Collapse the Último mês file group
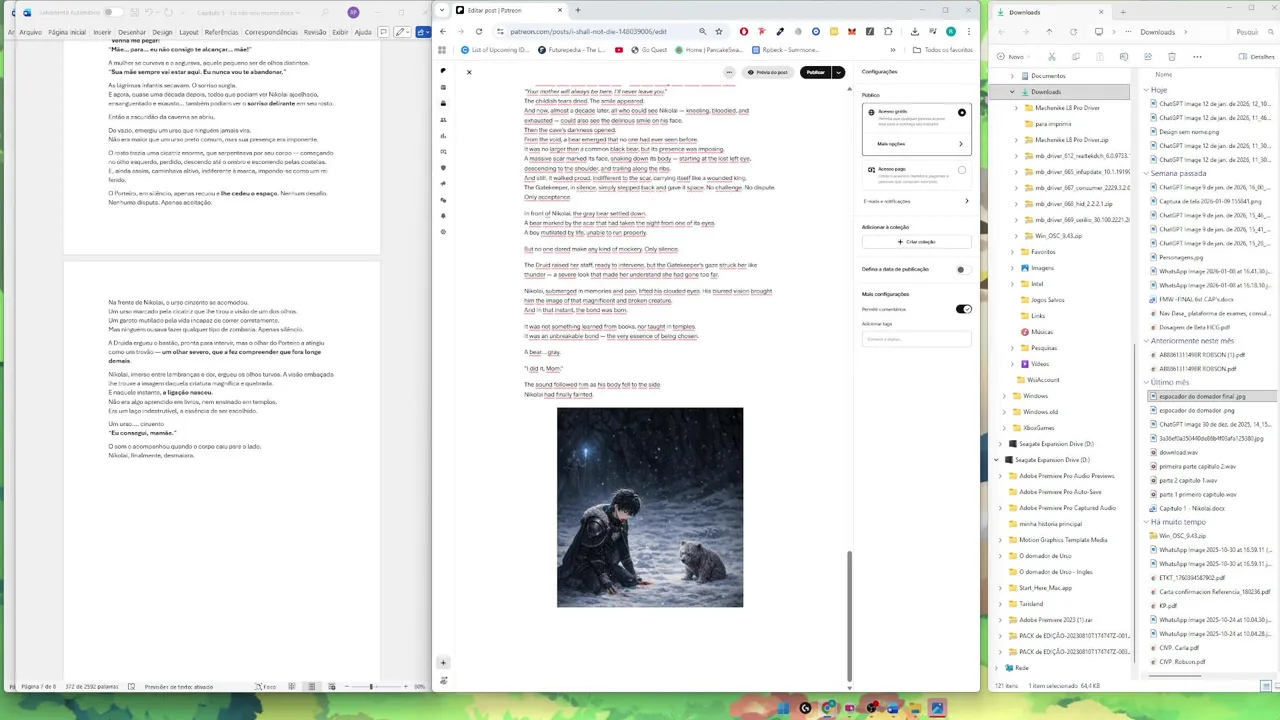This screenshot has width=1280, height=720. pyautogui.click(x=1147, y=382)
